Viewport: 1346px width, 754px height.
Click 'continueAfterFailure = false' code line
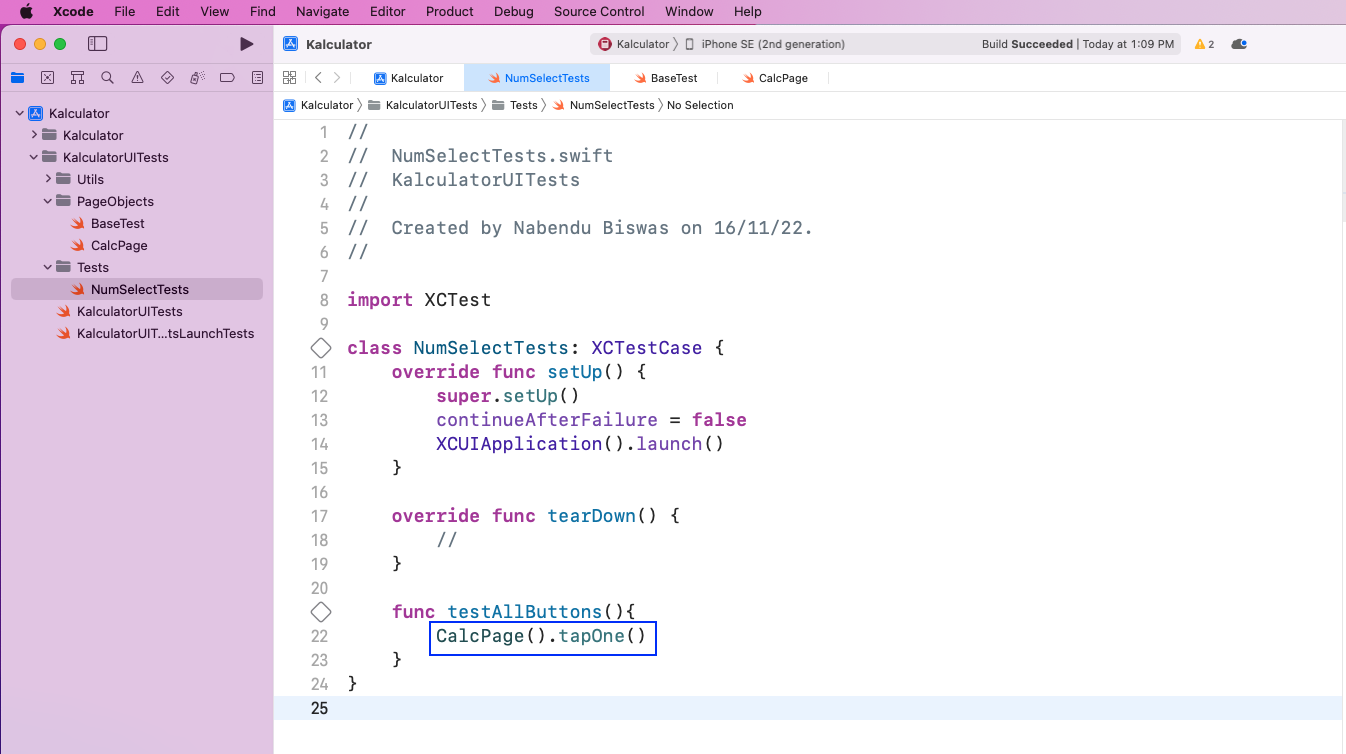click(x=591, y=420)
